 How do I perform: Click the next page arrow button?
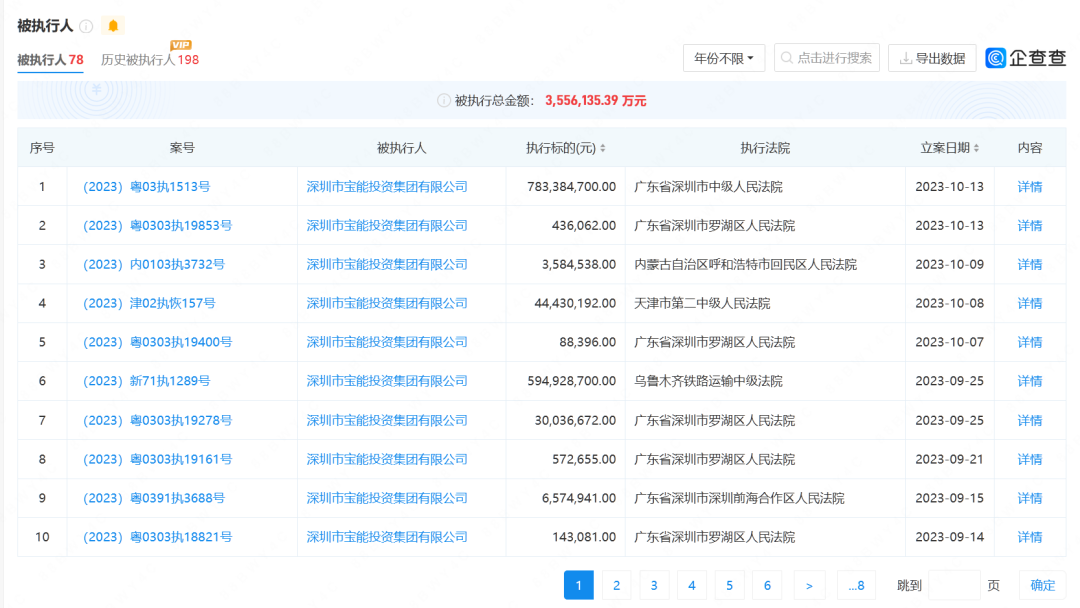(x=809, y=585)
